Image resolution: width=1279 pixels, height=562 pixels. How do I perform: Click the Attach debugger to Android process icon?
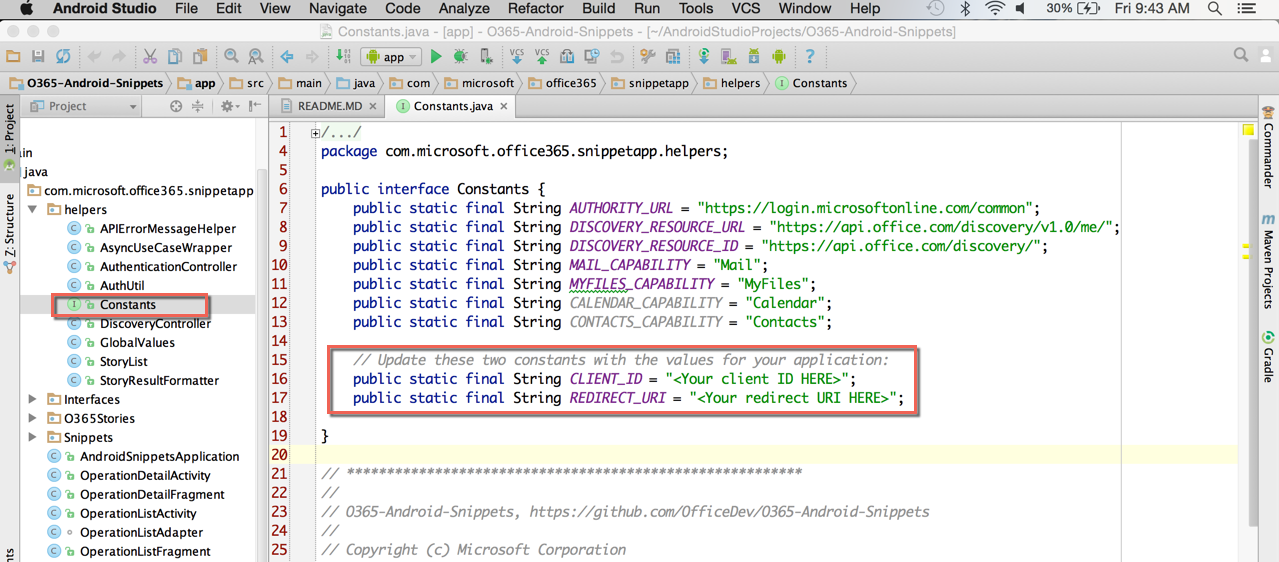click(x=486, y=57)
